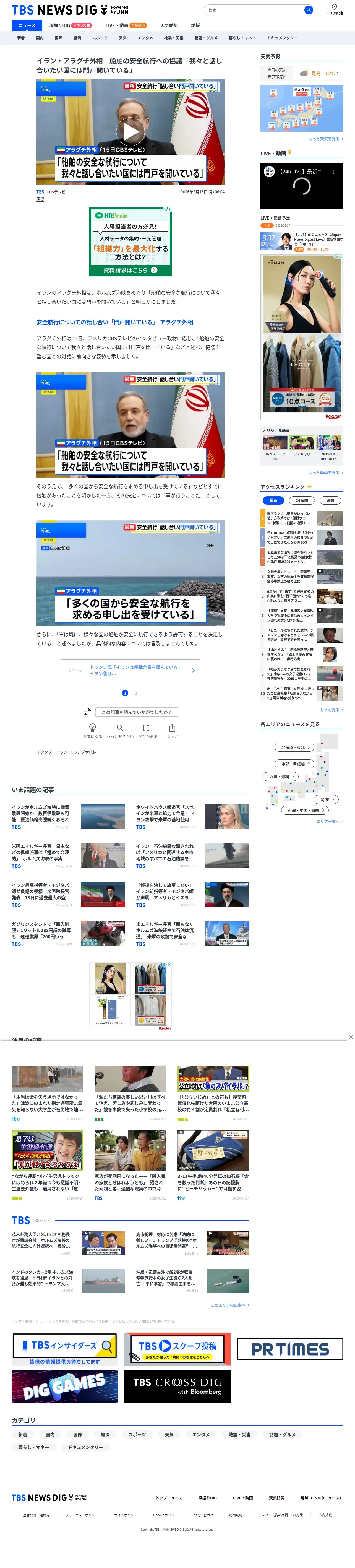Go to article page 2

[x=135, y=693]
